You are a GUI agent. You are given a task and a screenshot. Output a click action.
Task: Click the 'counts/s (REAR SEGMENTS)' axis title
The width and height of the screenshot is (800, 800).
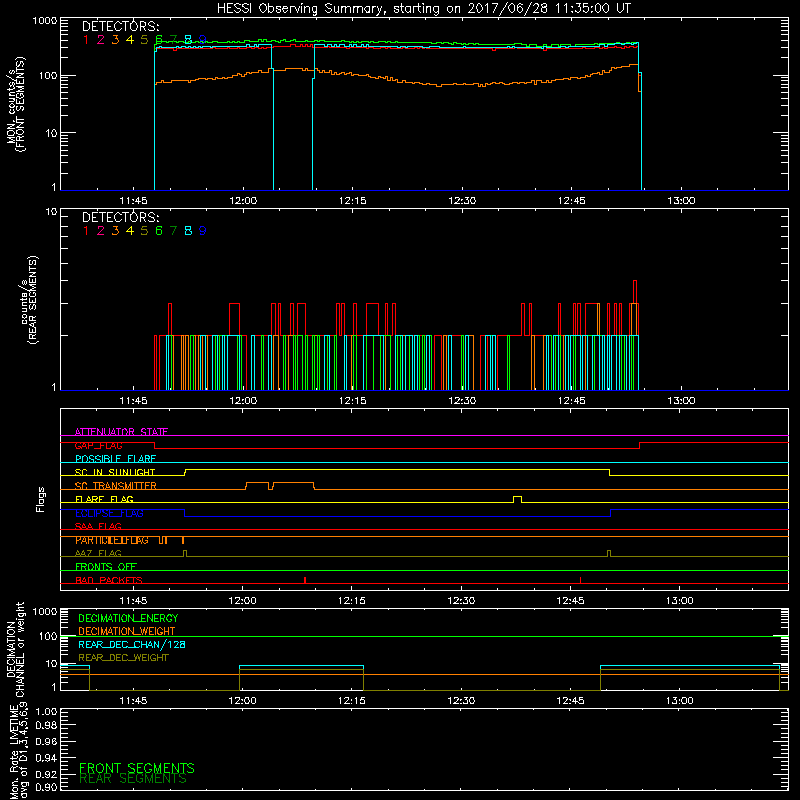point(29,300)
